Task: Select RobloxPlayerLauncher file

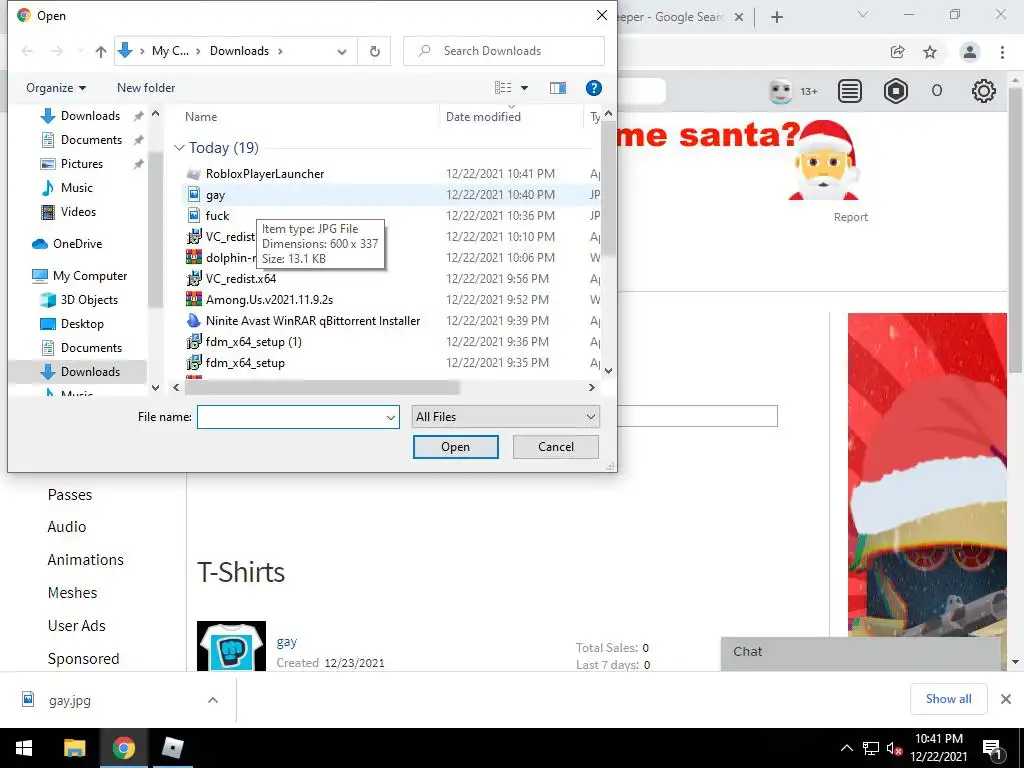Action: pyautogui.click(x=264, y=174)
